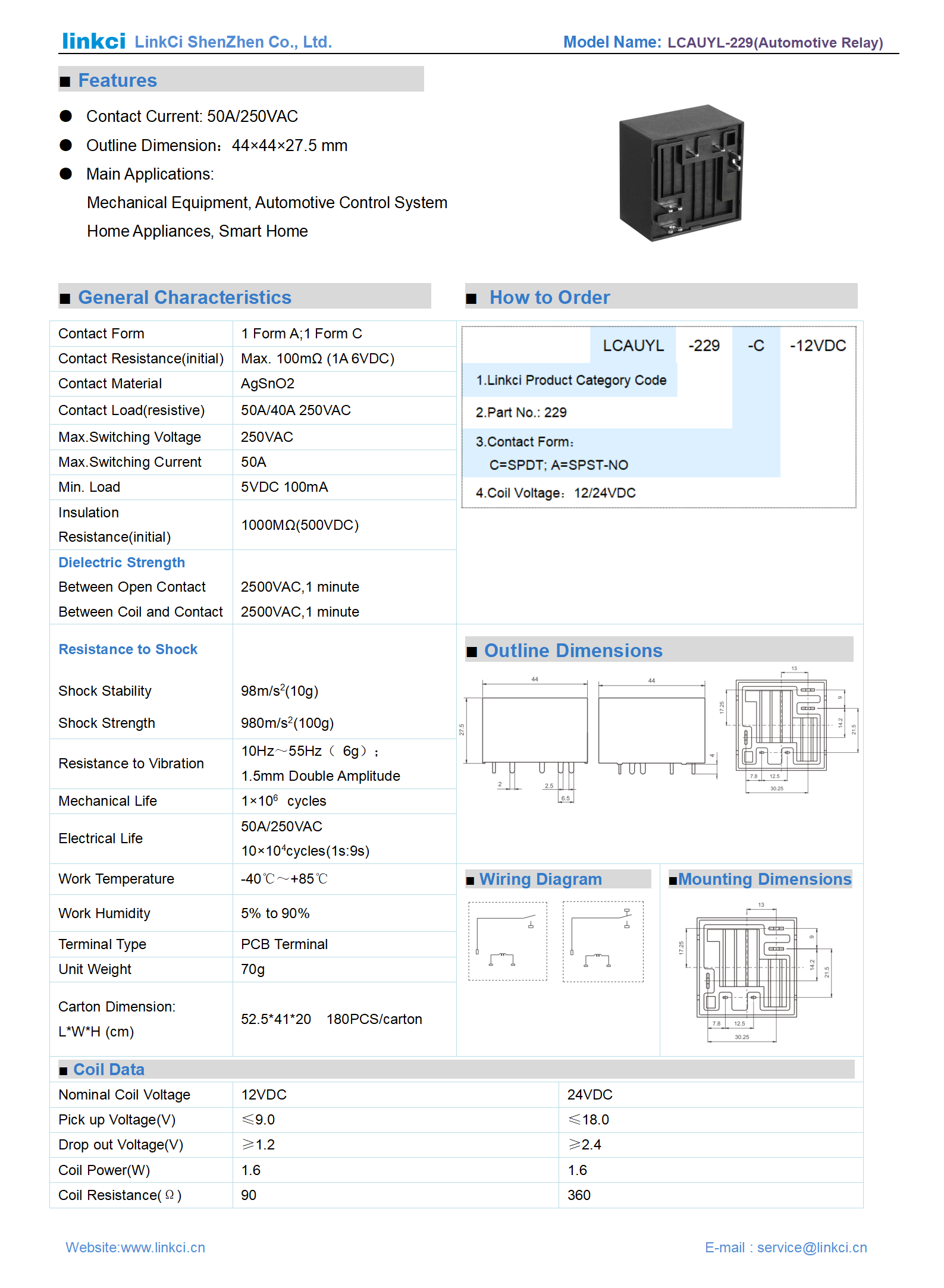
Task: Click the Resistance to Shock blue subheading
Action: coord(128,649)
